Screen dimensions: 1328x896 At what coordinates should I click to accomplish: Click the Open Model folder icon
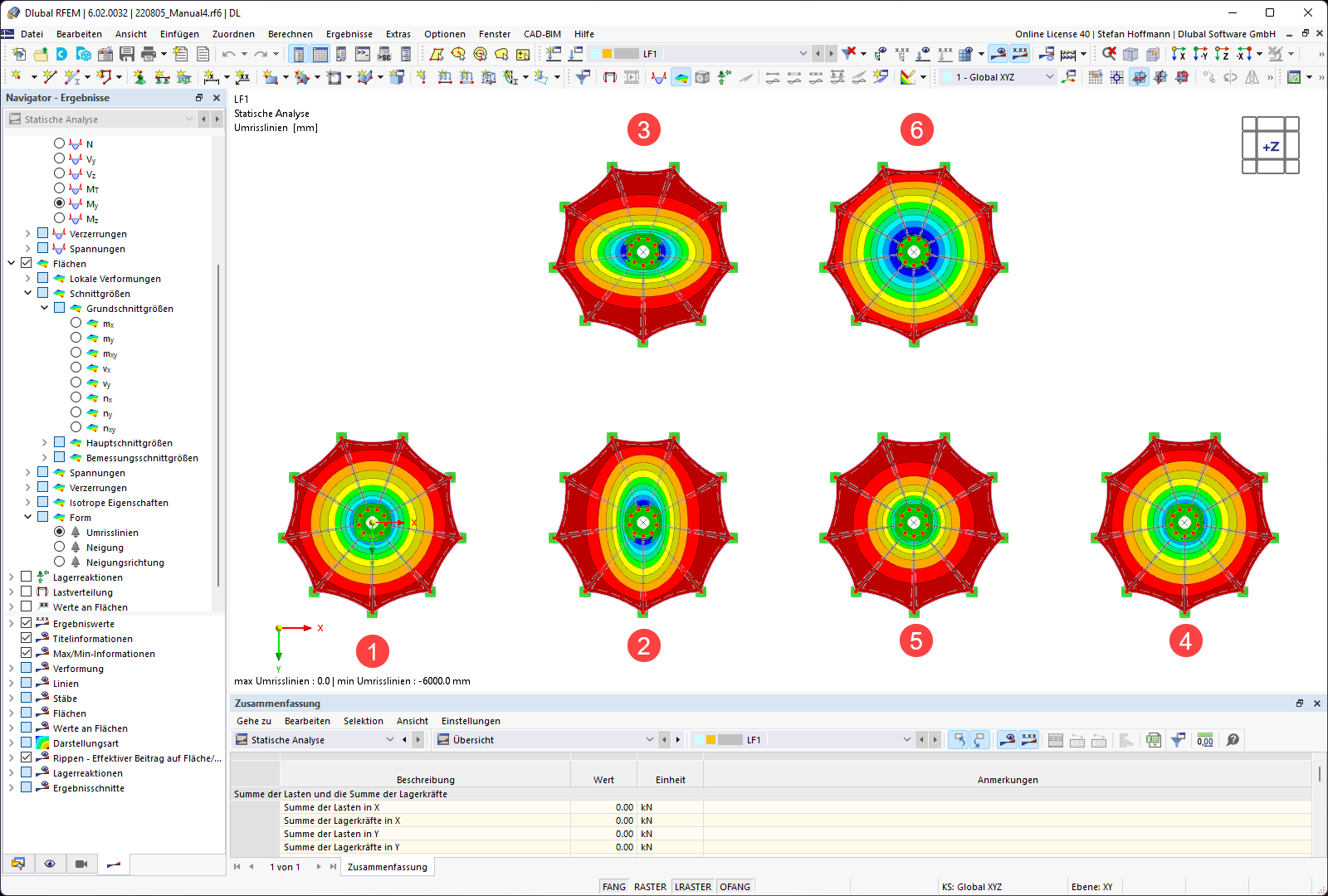click(41, 54)
